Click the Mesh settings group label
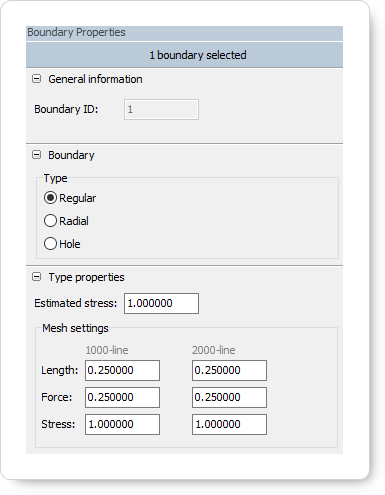 75,328
